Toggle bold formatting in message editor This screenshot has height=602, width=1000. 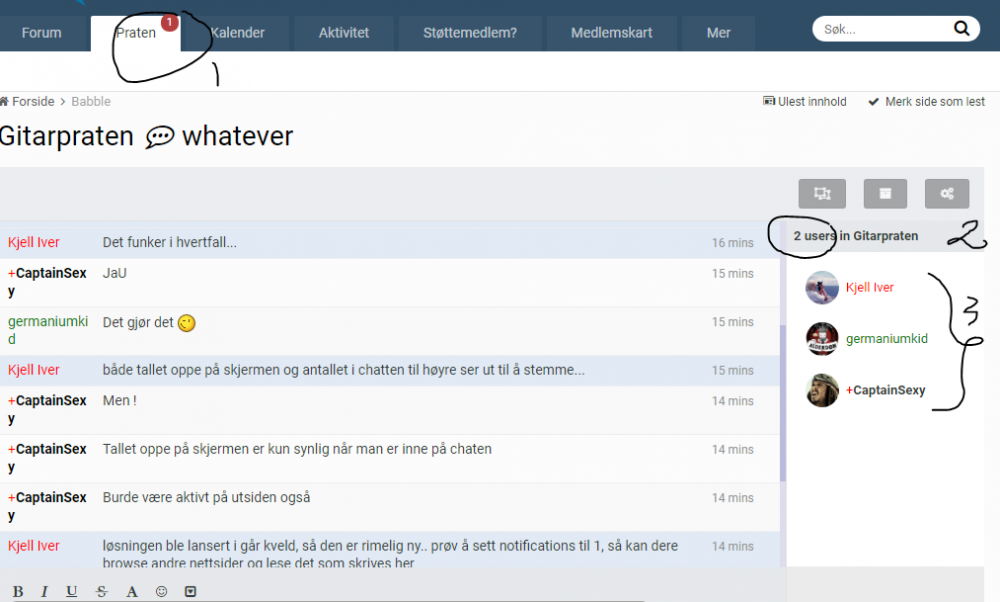tap(18, 591)
